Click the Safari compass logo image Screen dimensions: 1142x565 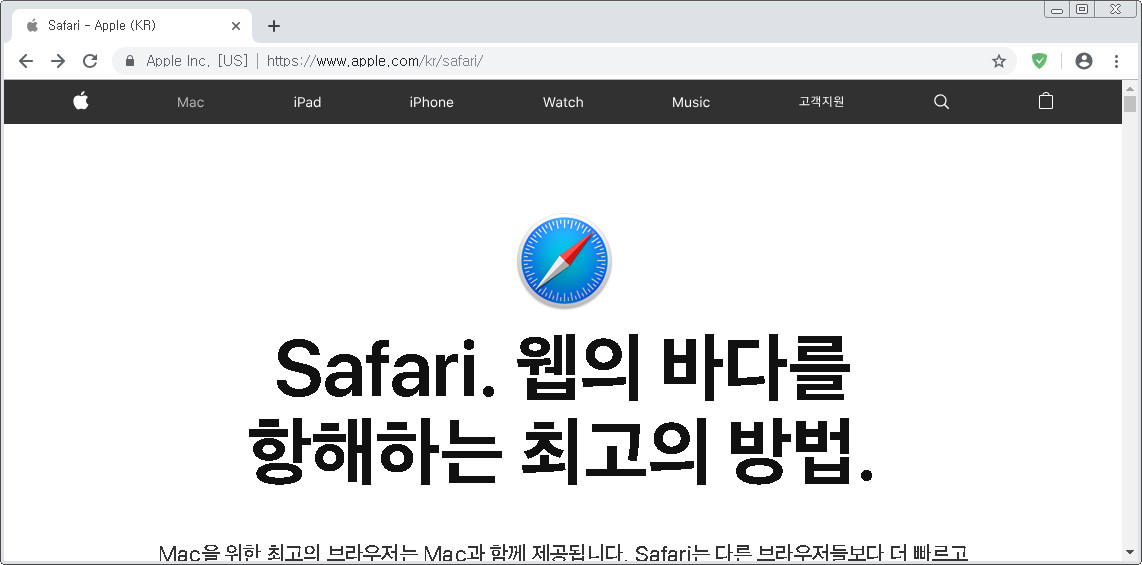coord(564,261)
